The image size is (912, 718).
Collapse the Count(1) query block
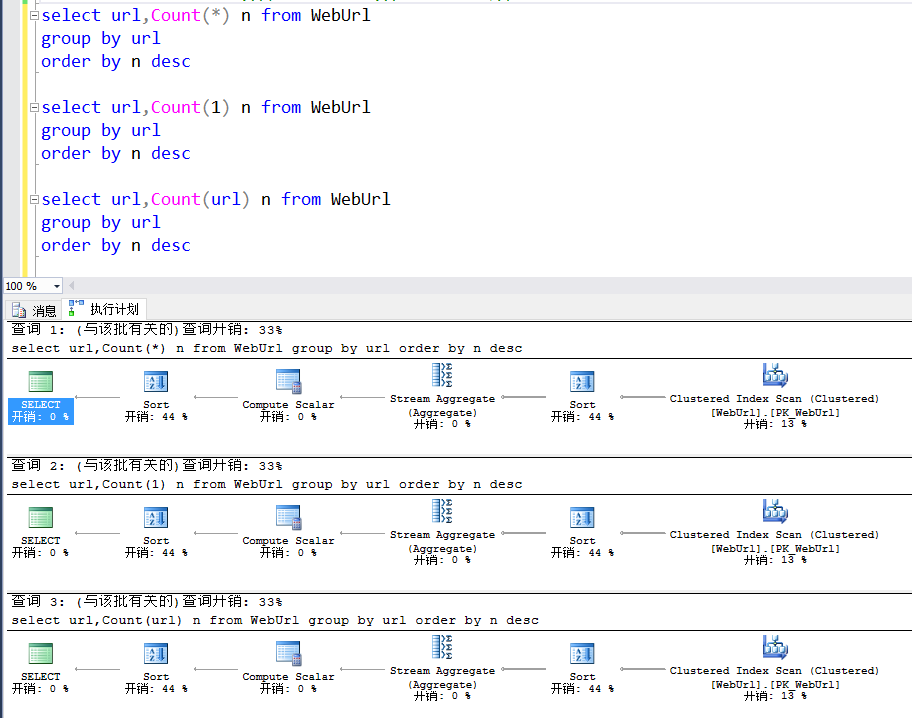(x=34, y=108)
